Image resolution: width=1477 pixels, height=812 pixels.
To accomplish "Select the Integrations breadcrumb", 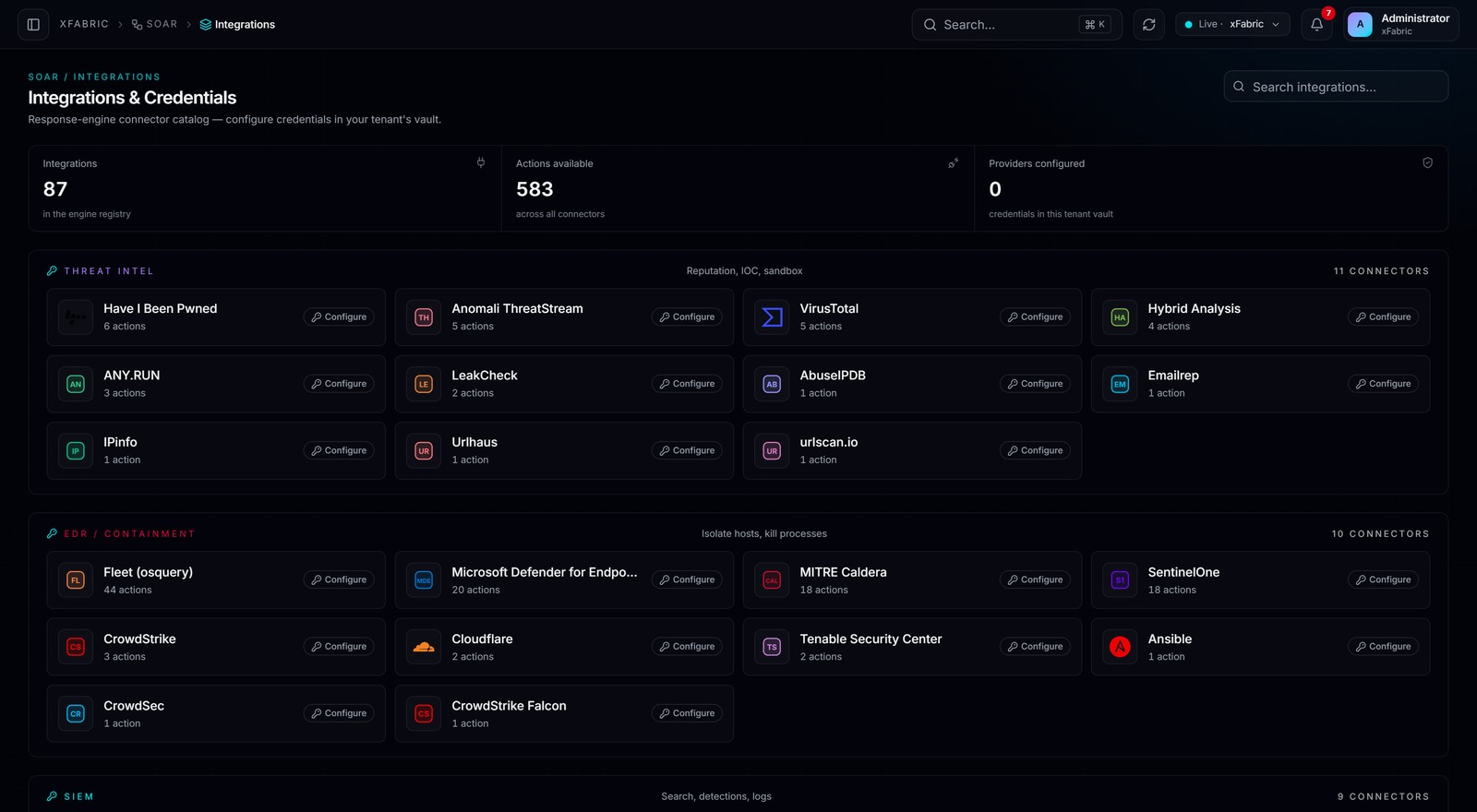I will (x=237, y=24).
